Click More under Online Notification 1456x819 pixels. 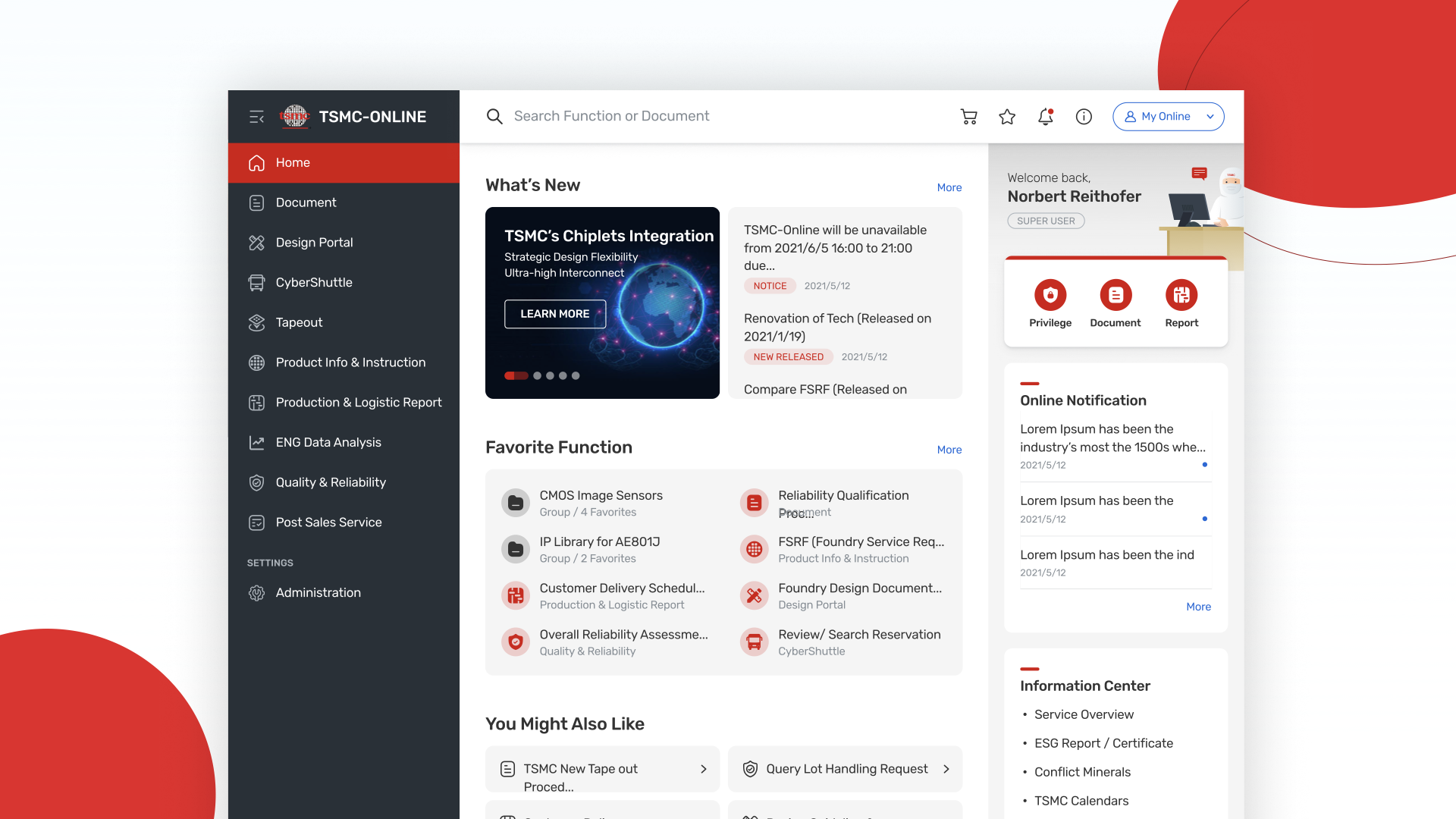click(x=1198, y=607)
